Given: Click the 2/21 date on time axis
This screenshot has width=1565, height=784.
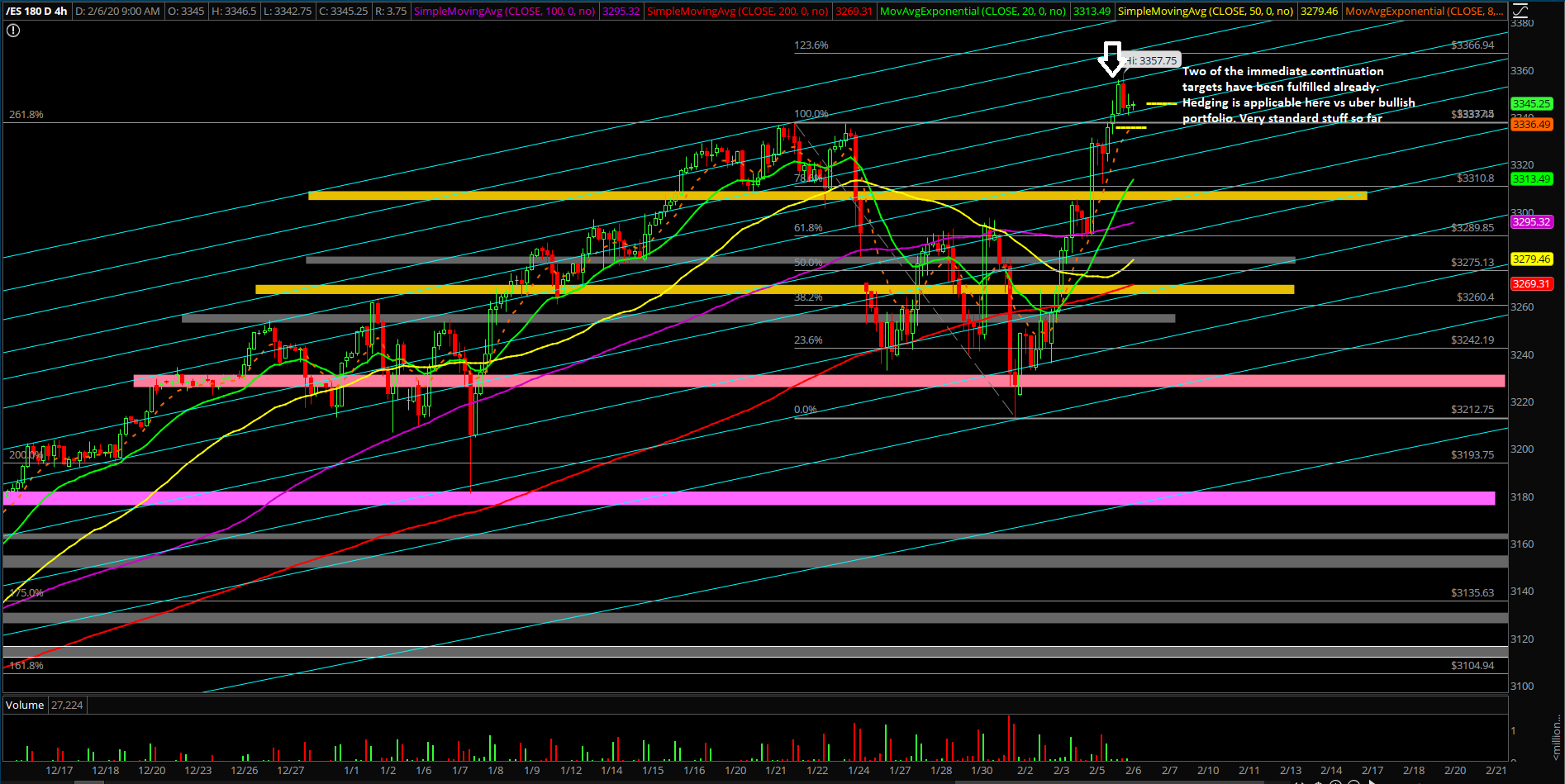Looking at the screenshot, I should (x=1496, y=771).
